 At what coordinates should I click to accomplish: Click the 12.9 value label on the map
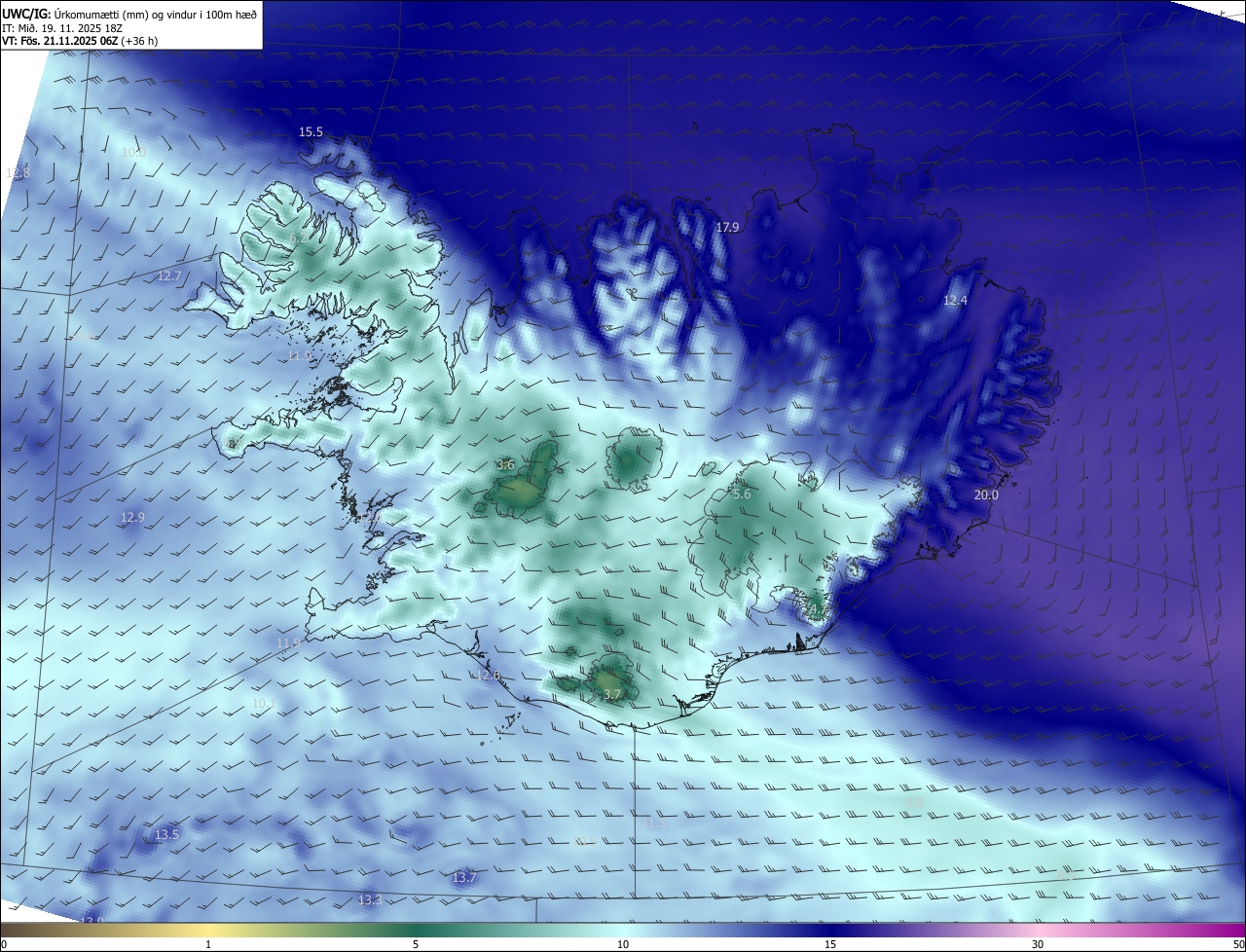[132, 517]
